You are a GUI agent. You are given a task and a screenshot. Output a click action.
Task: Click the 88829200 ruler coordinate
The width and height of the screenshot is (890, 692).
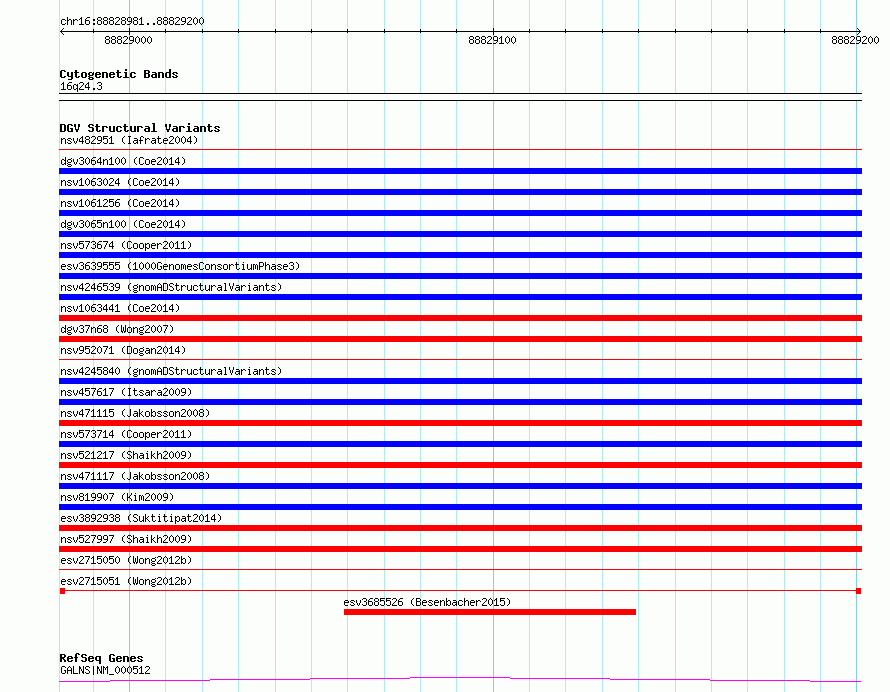[x=855, y=40]
